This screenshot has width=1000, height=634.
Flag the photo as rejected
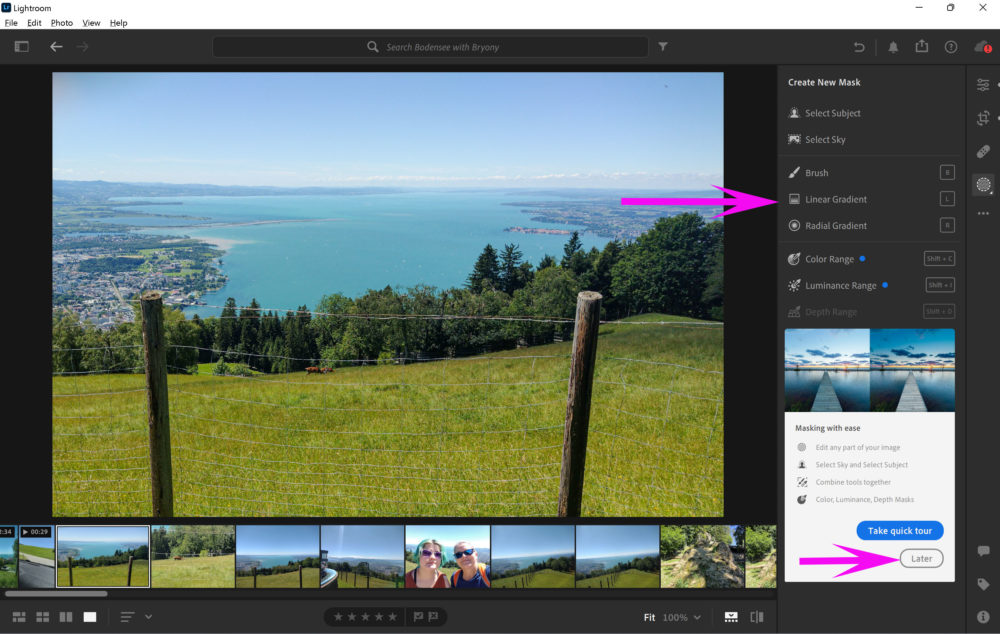point(434,617)
